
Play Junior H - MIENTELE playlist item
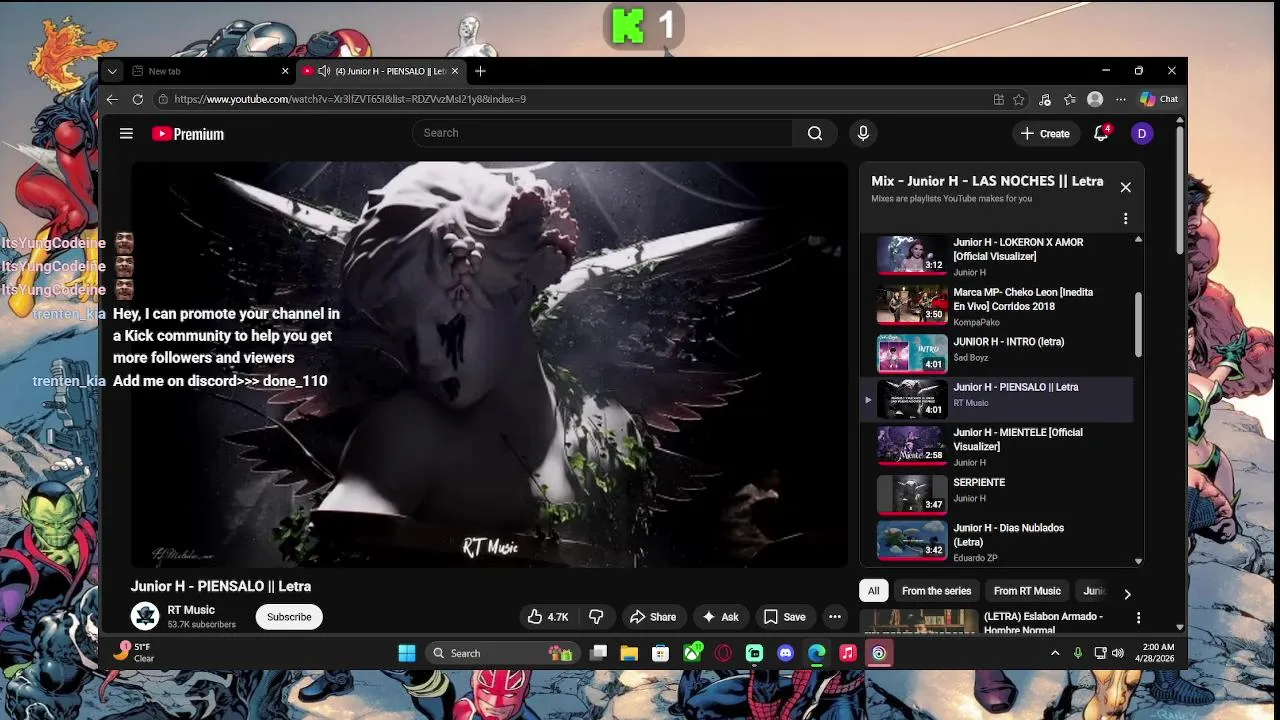[1000, 446]
